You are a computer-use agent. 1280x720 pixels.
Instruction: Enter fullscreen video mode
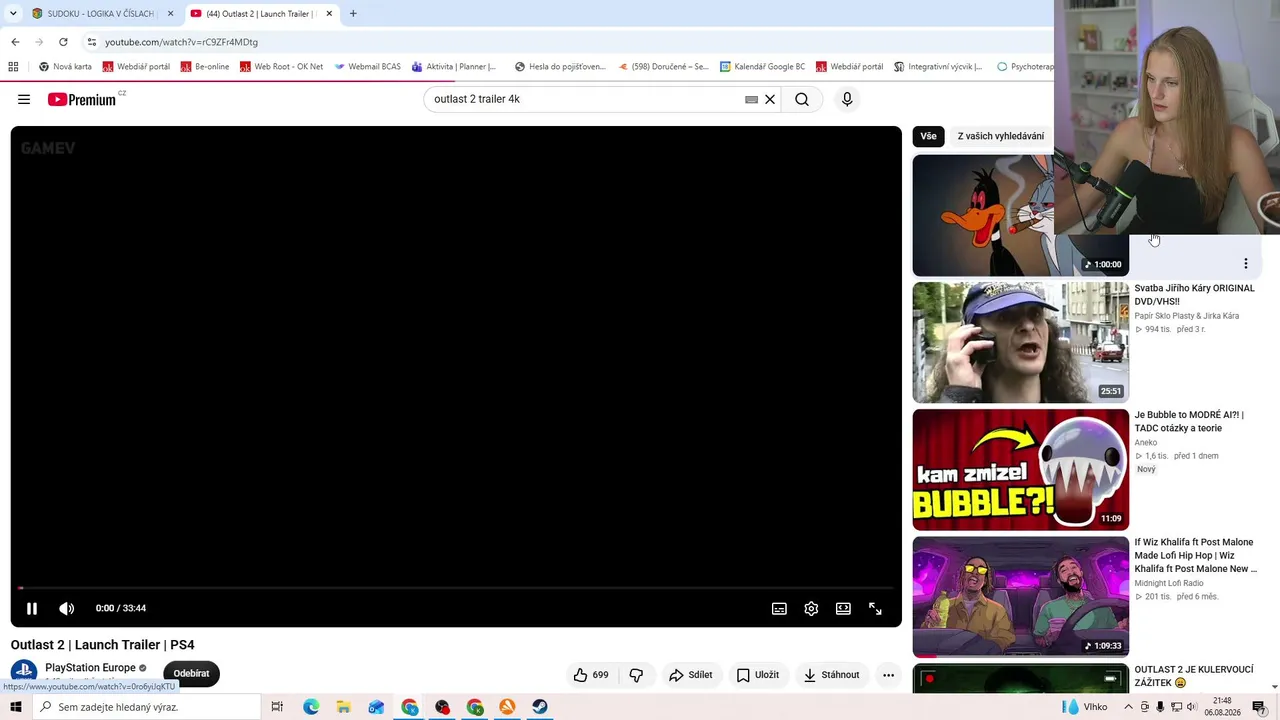coord(875,608)
